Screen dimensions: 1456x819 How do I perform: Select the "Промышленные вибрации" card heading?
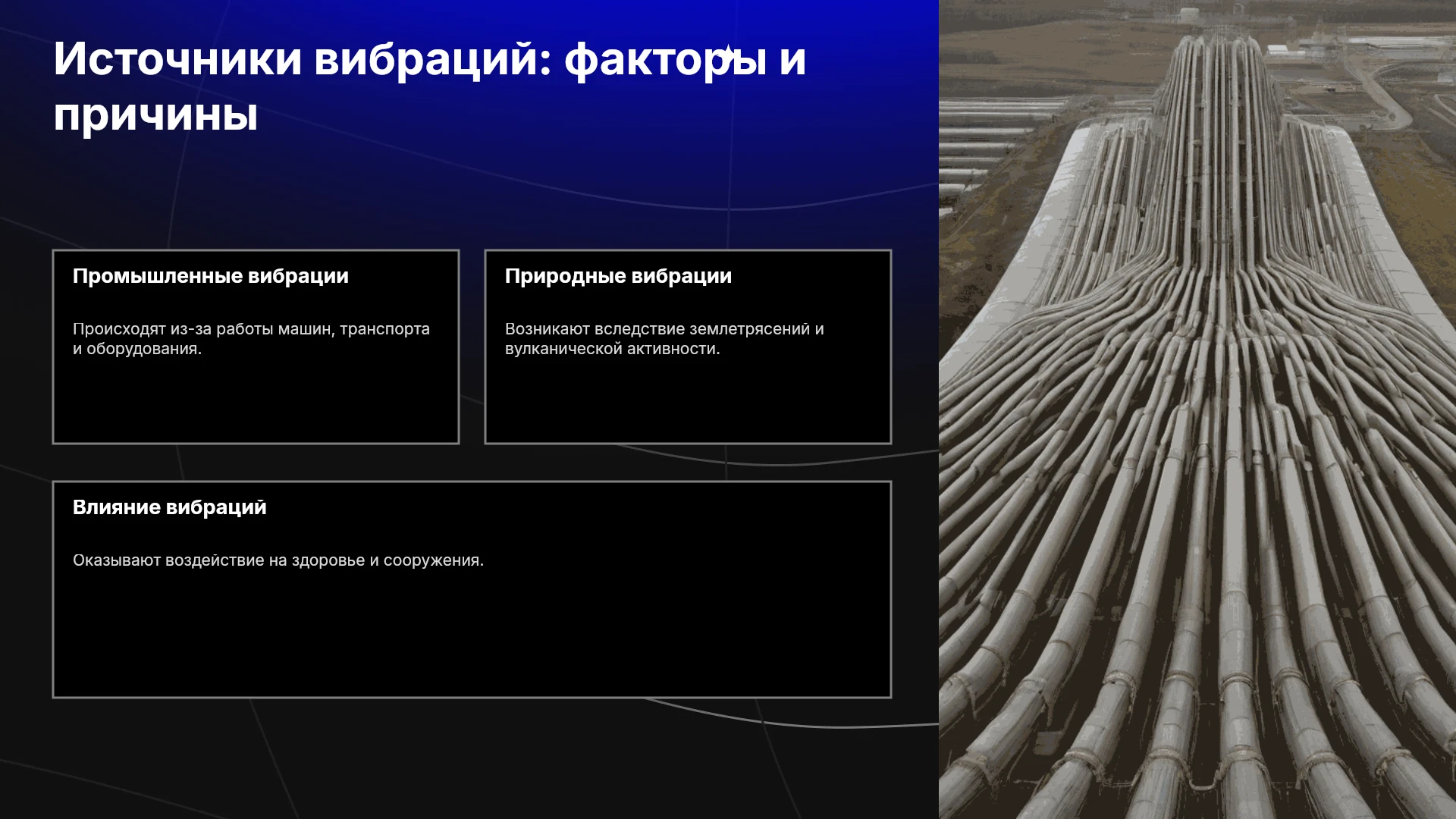(x=211, y=276)
